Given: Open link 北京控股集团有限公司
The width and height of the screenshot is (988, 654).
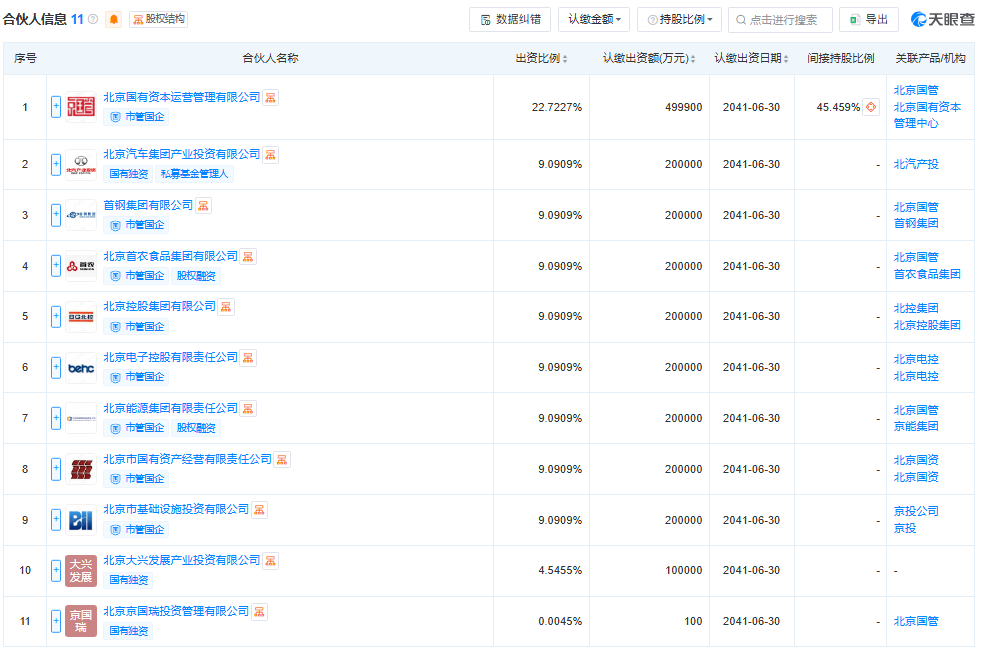Looking at the screenshot, I should pyautogui.click(x=159, y=306).
